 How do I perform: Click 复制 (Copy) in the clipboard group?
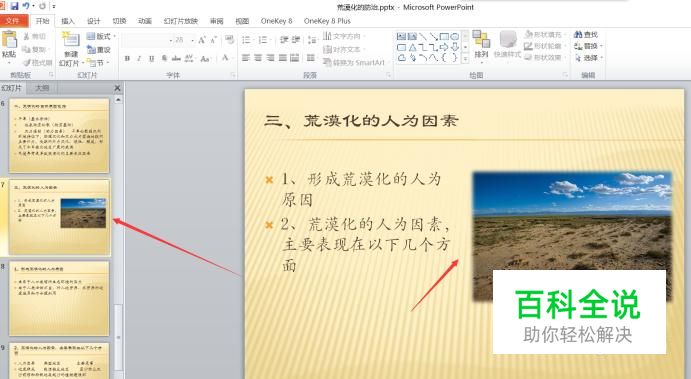click(x=35, y=49)
